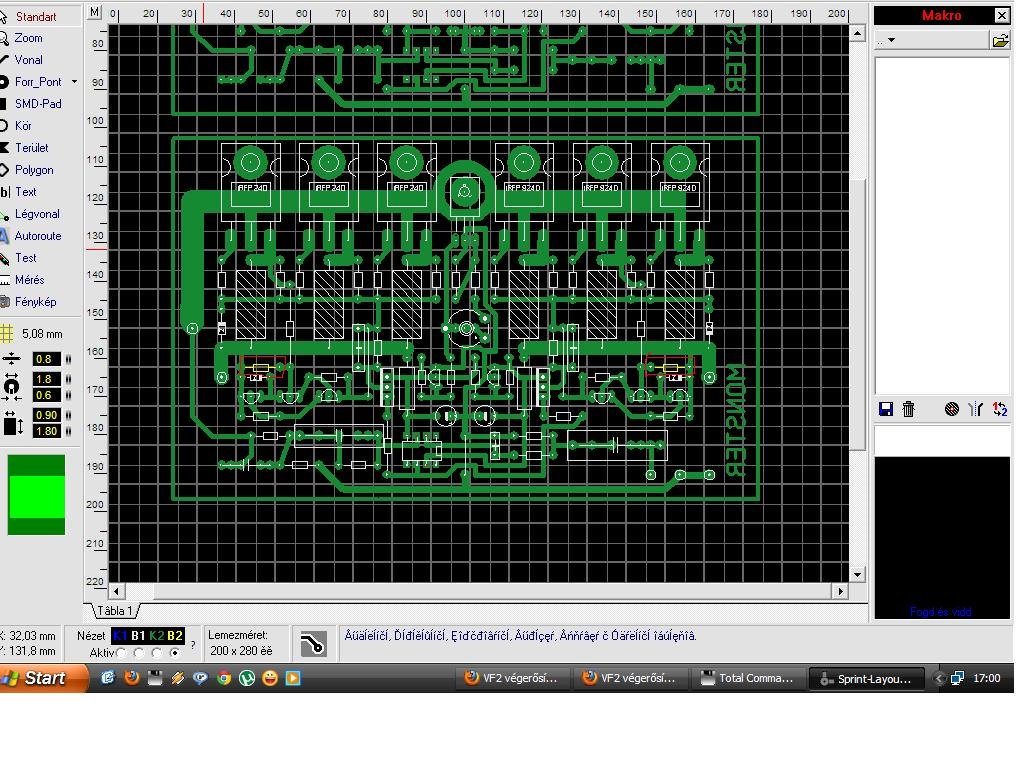
Task: Choose the SMD-Pad tool
Action: (x=39, y=104)
